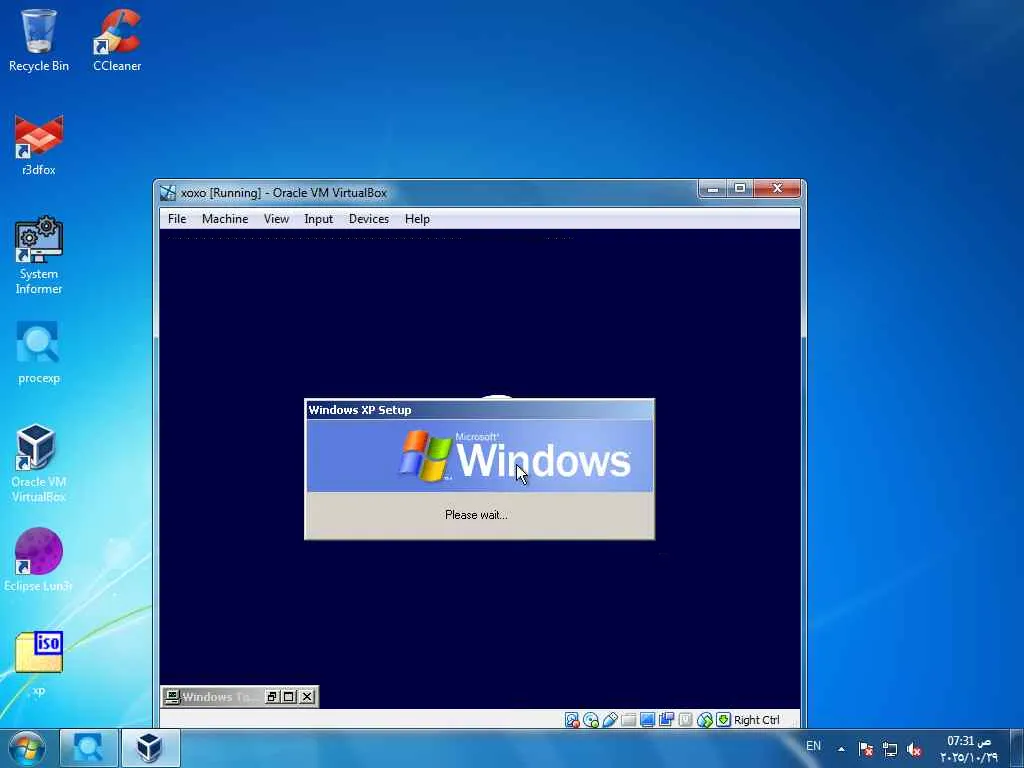The width and height of the screenshot is (1024, 768).
Task: Select the Eclipse Lun3r desktop shortcut
Action: click(39, 560)
